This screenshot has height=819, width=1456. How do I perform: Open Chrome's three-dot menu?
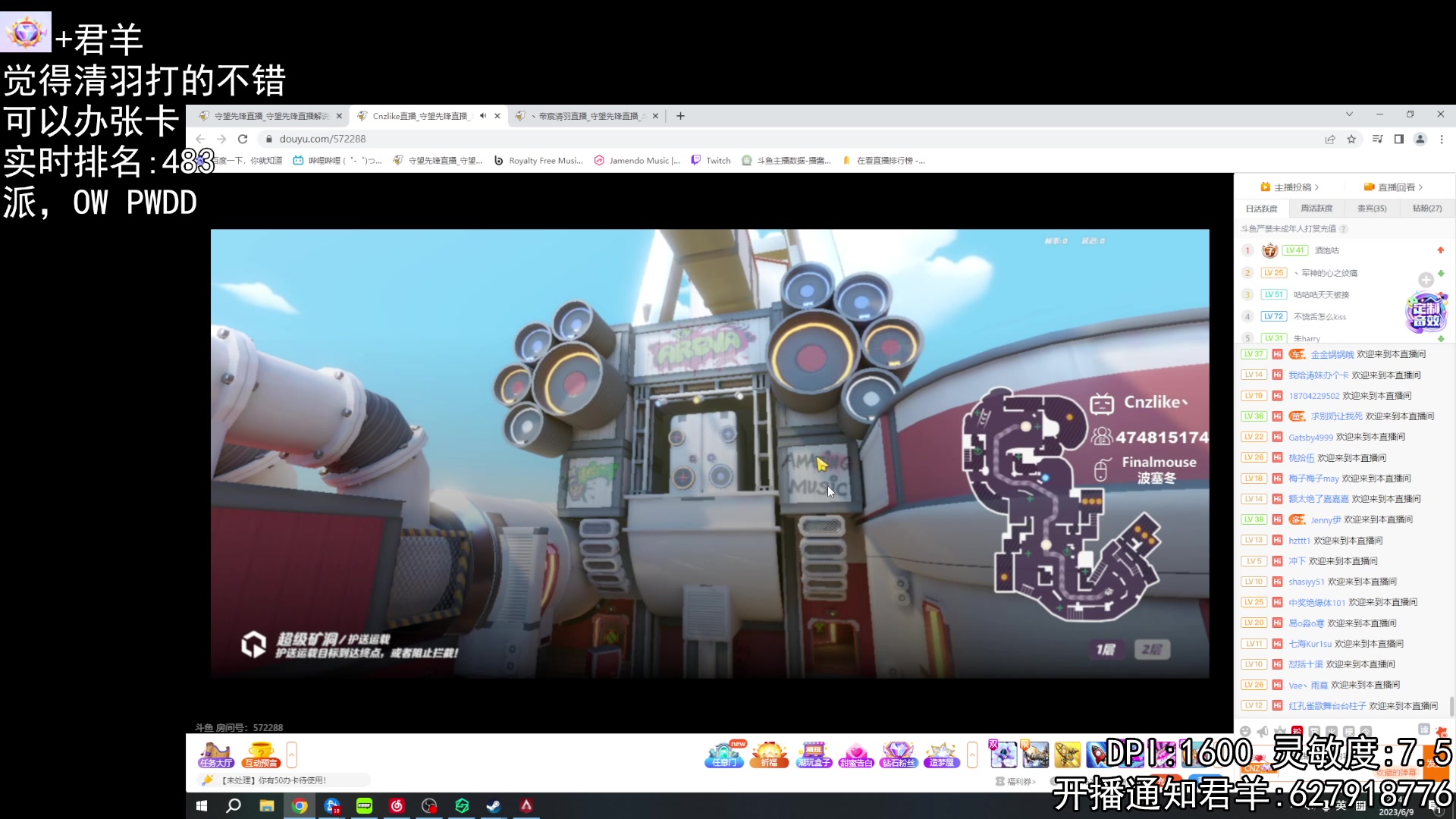(1442, 139)
